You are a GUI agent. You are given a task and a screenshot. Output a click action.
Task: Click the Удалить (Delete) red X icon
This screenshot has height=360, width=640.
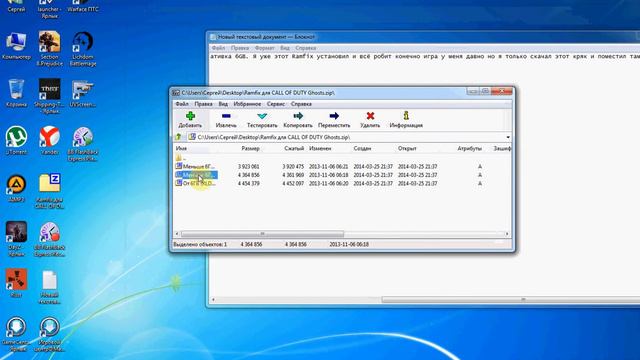(370, 116)
